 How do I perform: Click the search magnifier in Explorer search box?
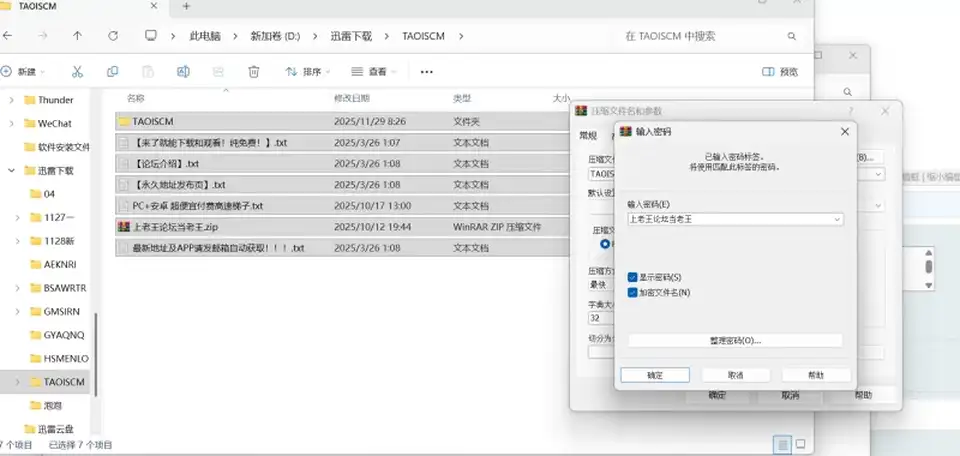coord(792,36)
